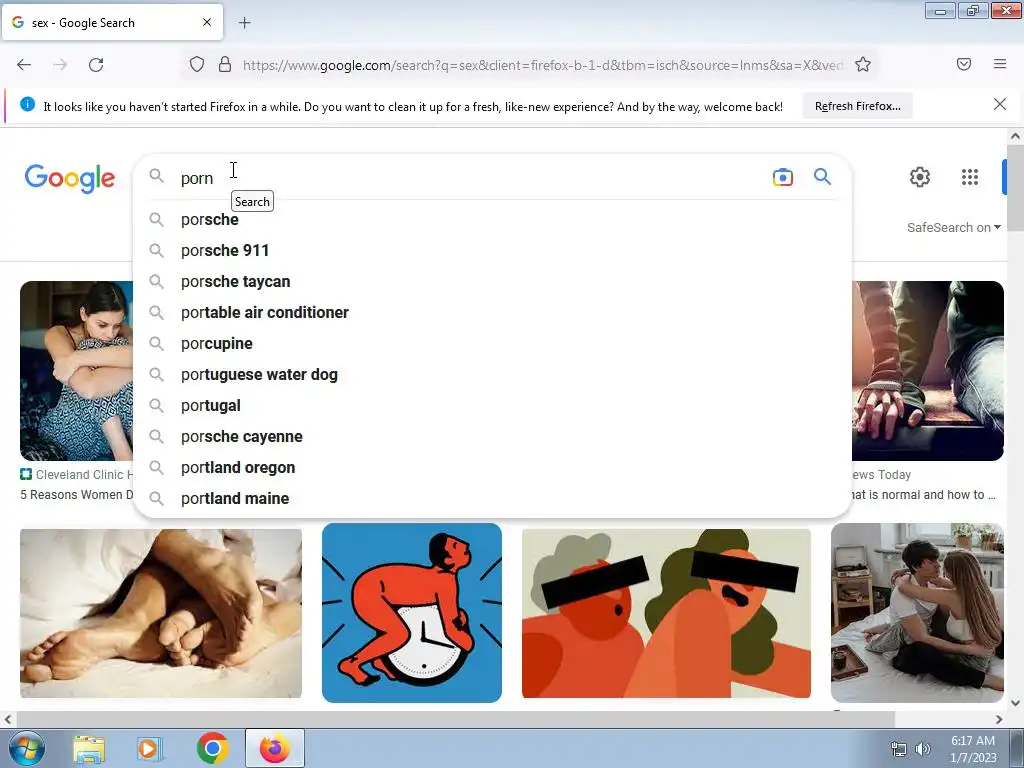1024x768 pixels.
Task: Expand the SafeSearch on dropdown
Action: [953, 227]
